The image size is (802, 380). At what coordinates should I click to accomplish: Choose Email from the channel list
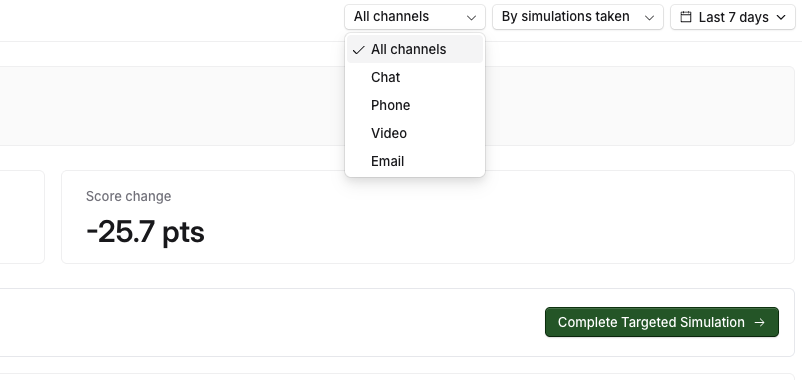pos(415,162)
